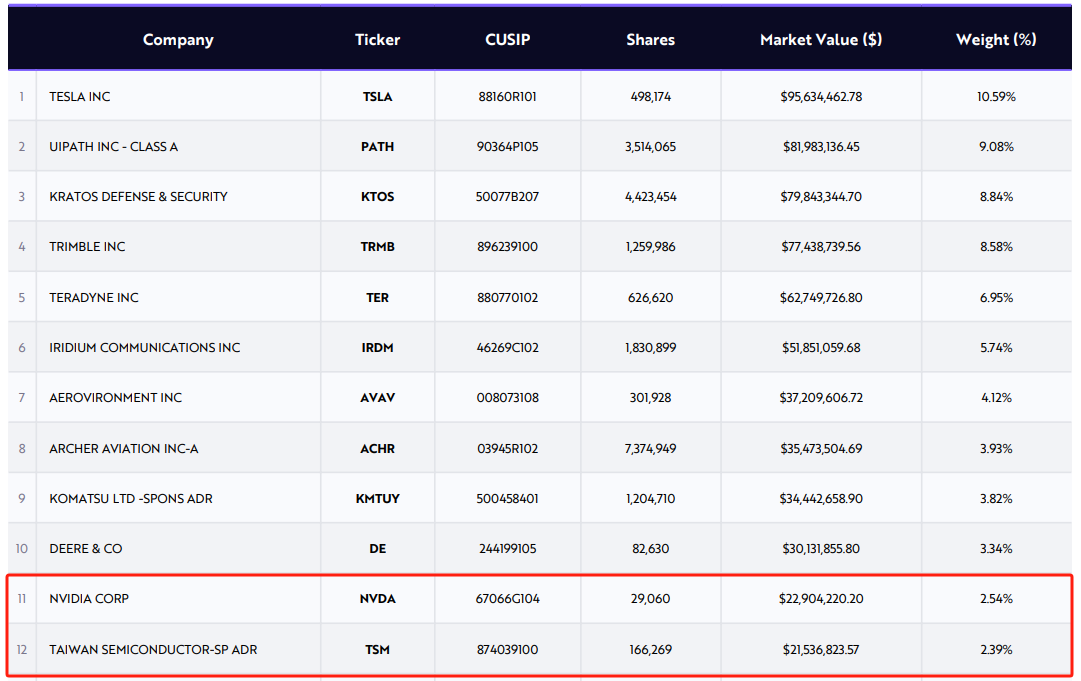Click the PATH ticker symbol
Screen dimensions: 1081x681
pos(377,147)
